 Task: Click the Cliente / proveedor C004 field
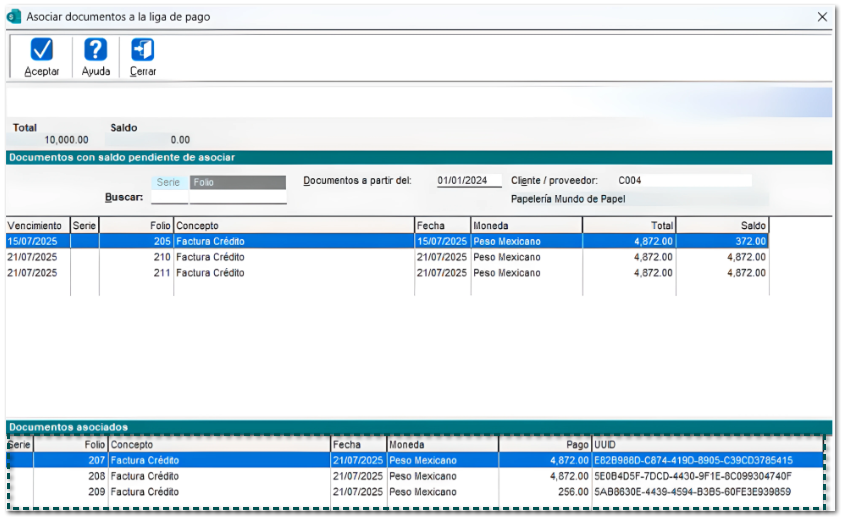click(x=682, y=181)
